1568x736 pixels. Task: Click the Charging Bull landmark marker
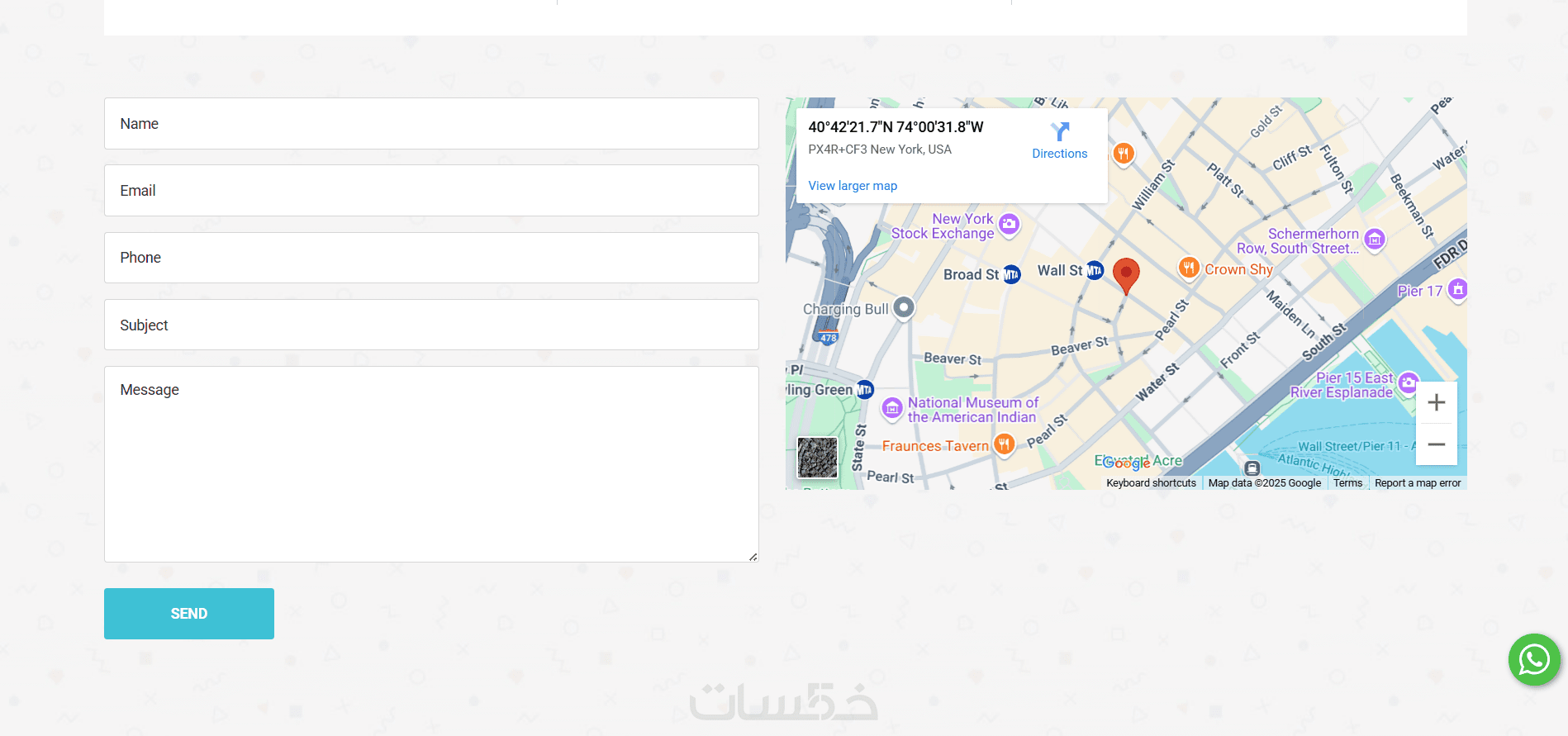[905, 307]
